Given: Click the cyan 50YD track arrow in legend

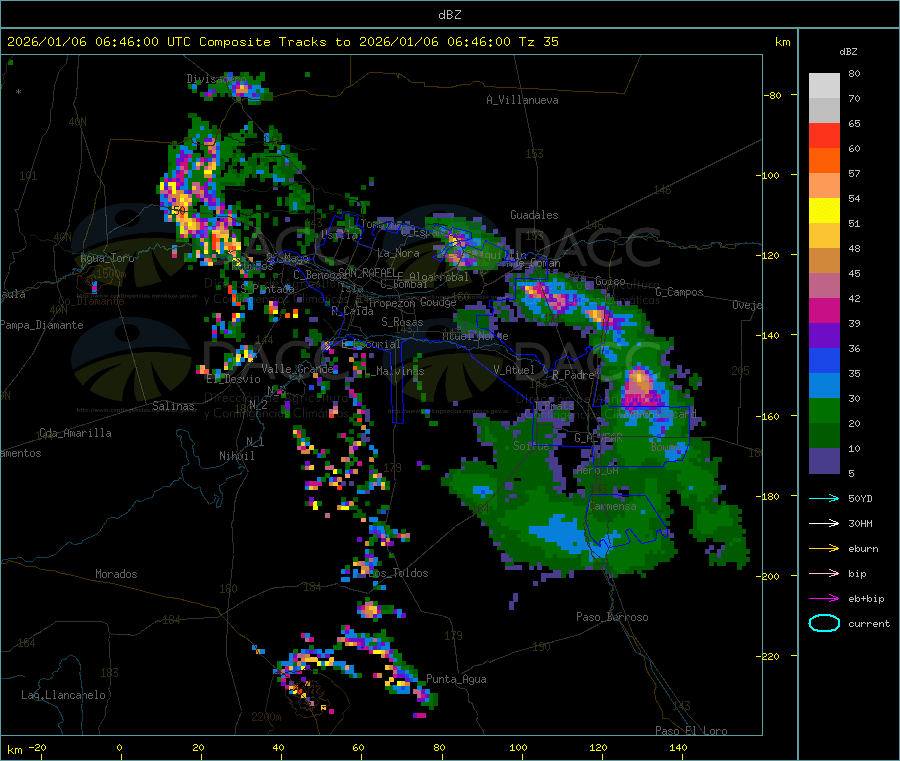Looking at the screenshot, I should point(824,498).
